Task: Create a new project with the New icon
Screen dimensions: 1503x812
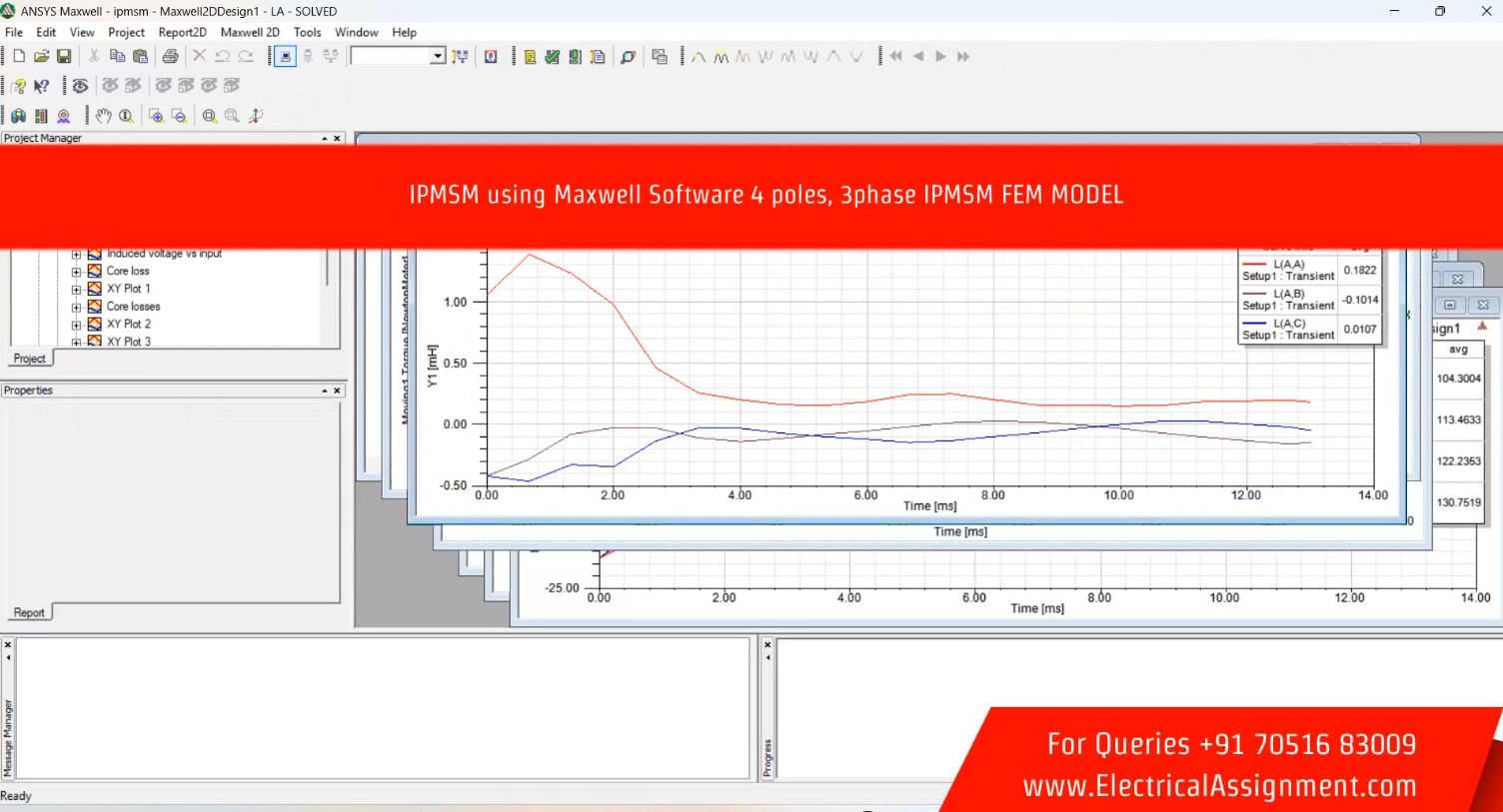Action: pyautogui.click(x=19, y=57)
